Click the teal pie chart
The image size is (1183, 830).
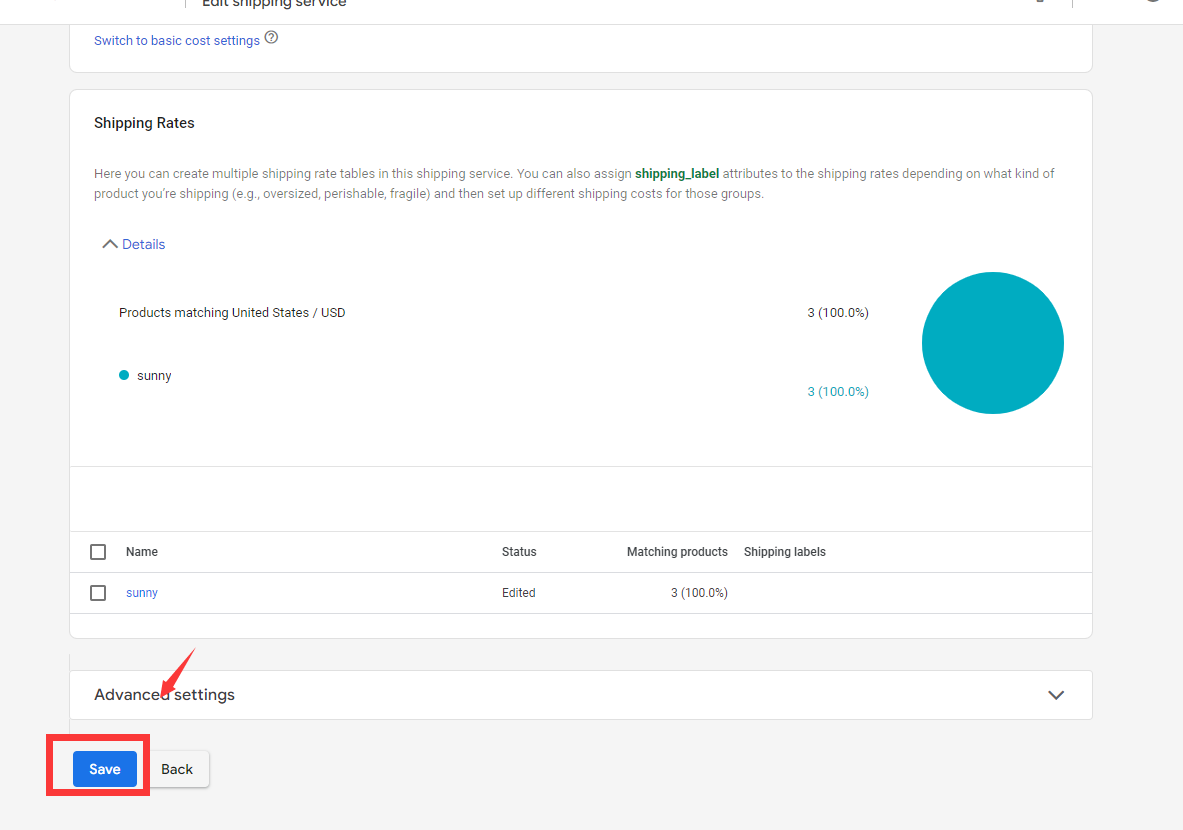pos(992,342)
